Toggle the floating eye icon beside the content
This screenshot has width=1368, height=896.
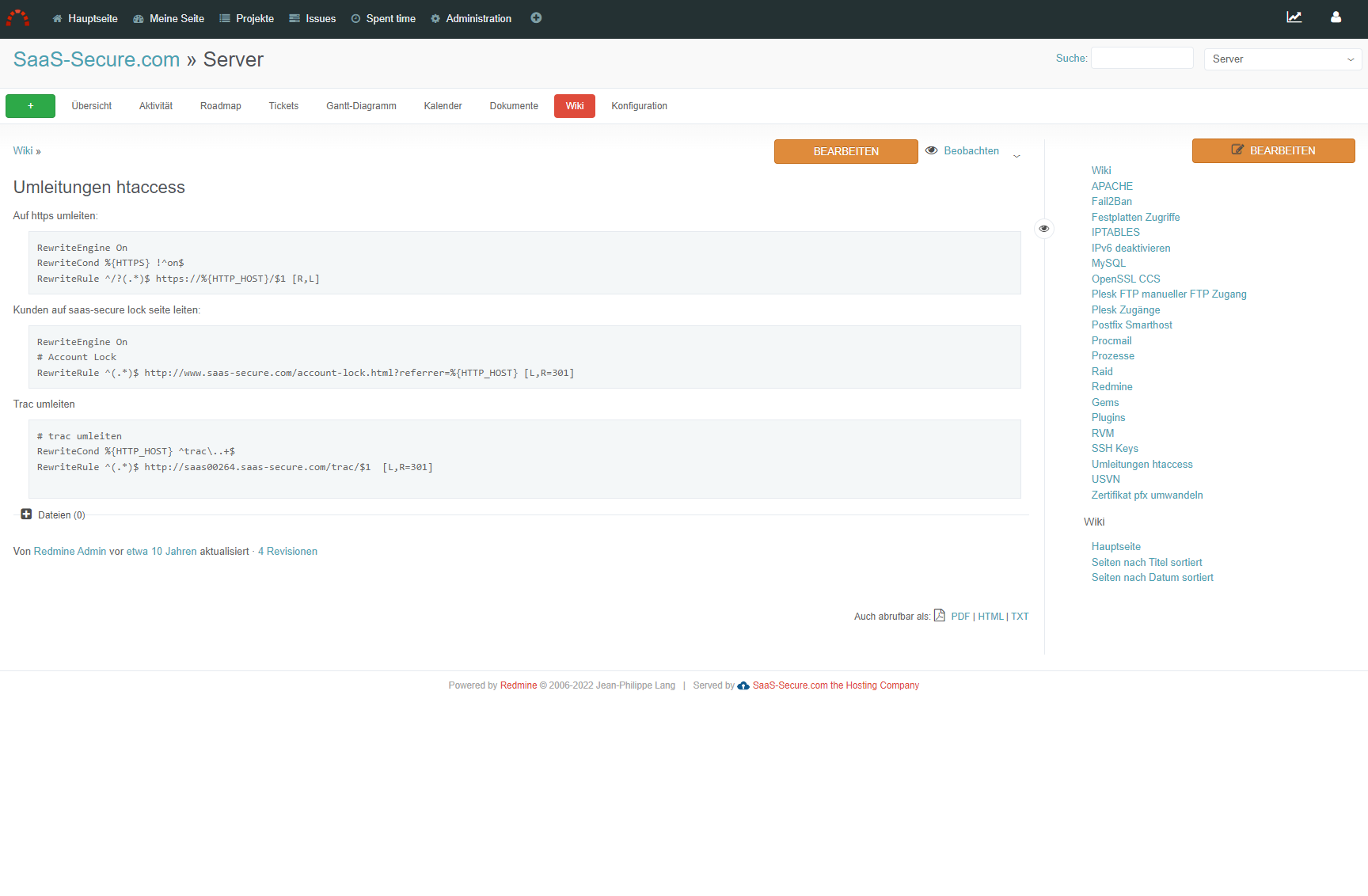point(1043,228)
